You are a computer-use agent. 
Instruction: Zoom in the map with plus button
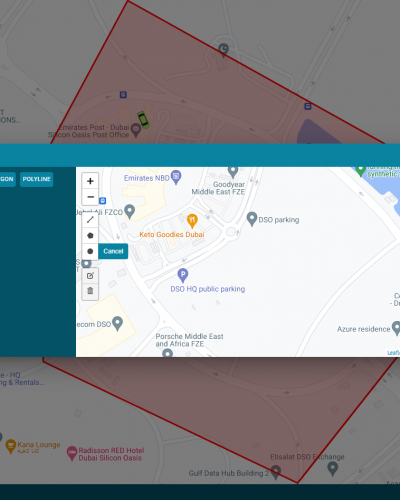90,181
